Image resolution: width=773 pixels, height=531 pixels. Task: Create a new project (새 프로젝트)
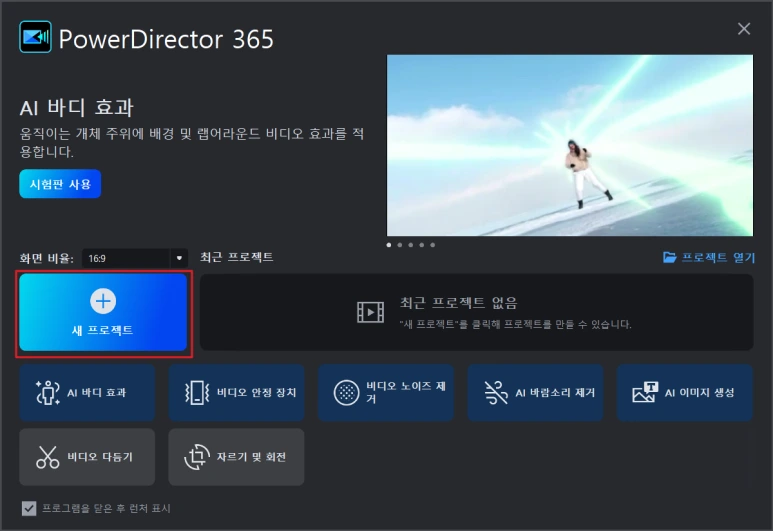click(x=103, y=313)
